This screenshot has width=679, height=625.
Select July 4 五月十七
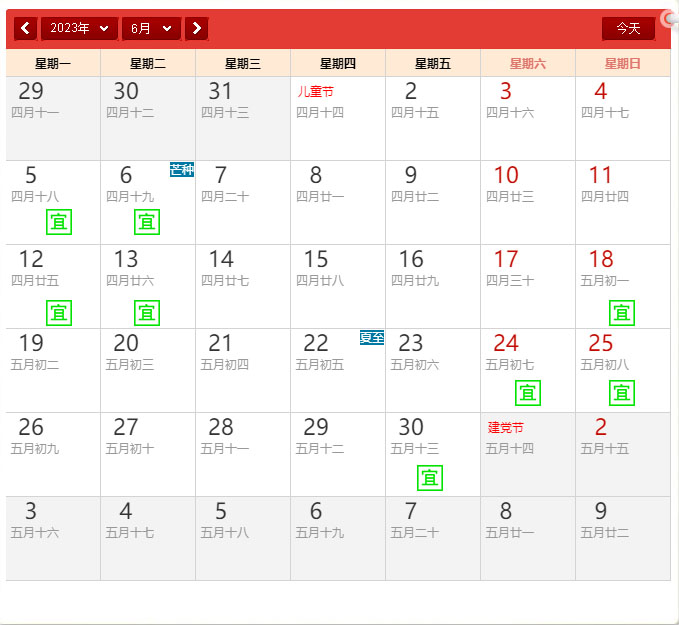[148, 538]
